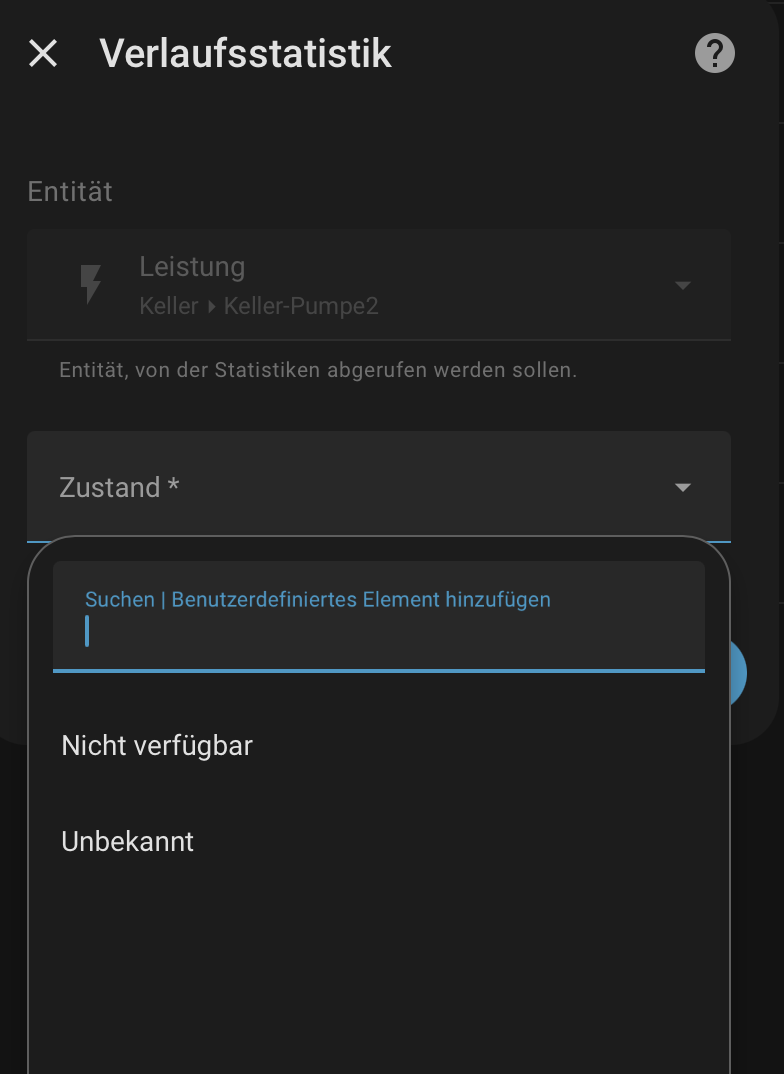Screen dimensions: 784x1074
Task: Close the Verlaufsstatistik dialog with X
Action: pyautogui.click(x=43, y=53)
